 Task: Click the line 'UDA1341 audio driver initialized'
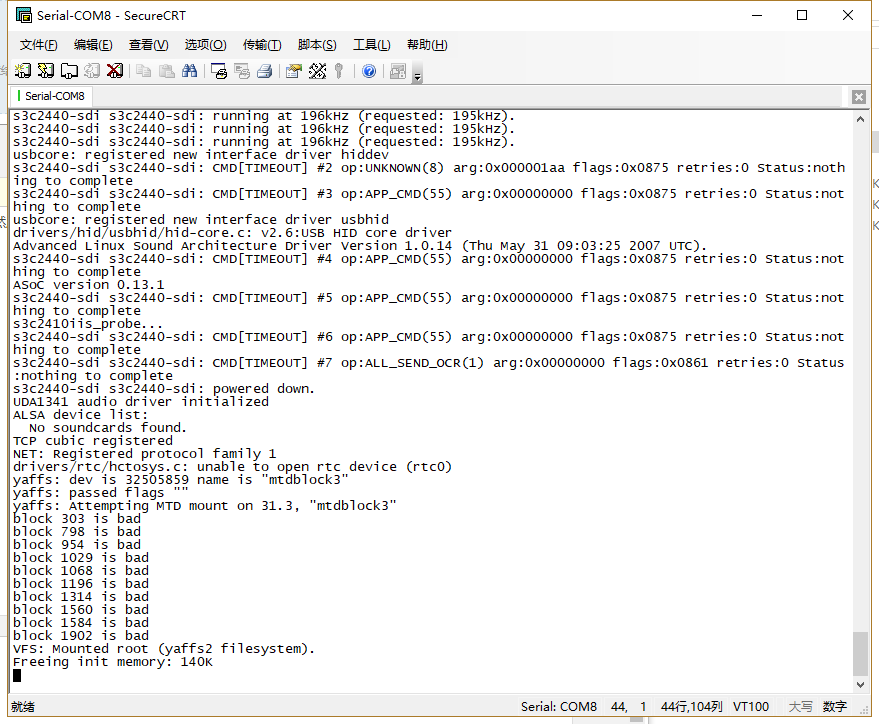[x=141, y=402]
